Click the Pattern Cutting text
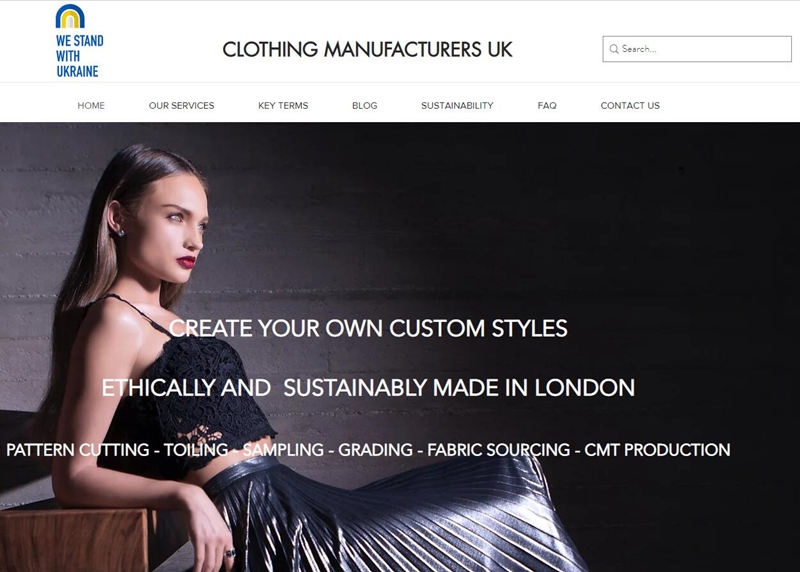 (78, 450)
